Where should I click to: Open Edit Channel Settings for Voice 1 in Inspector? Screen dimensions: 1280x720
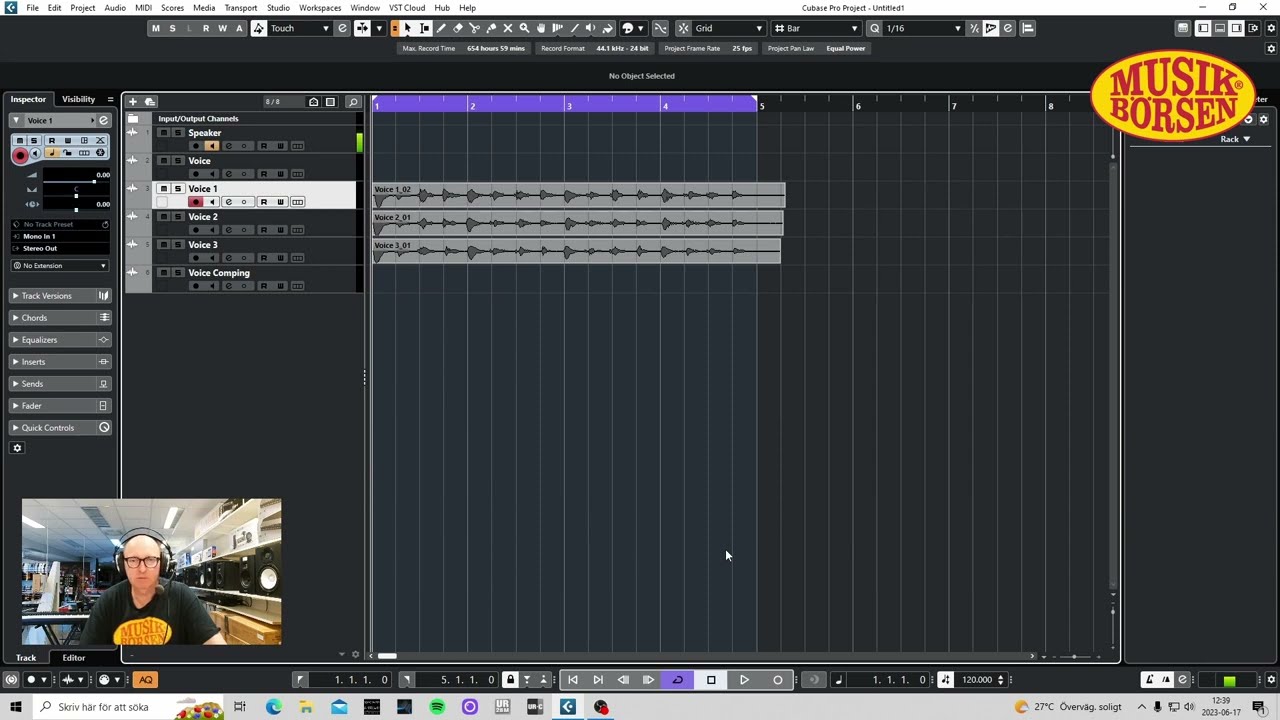tap(103, 120)
